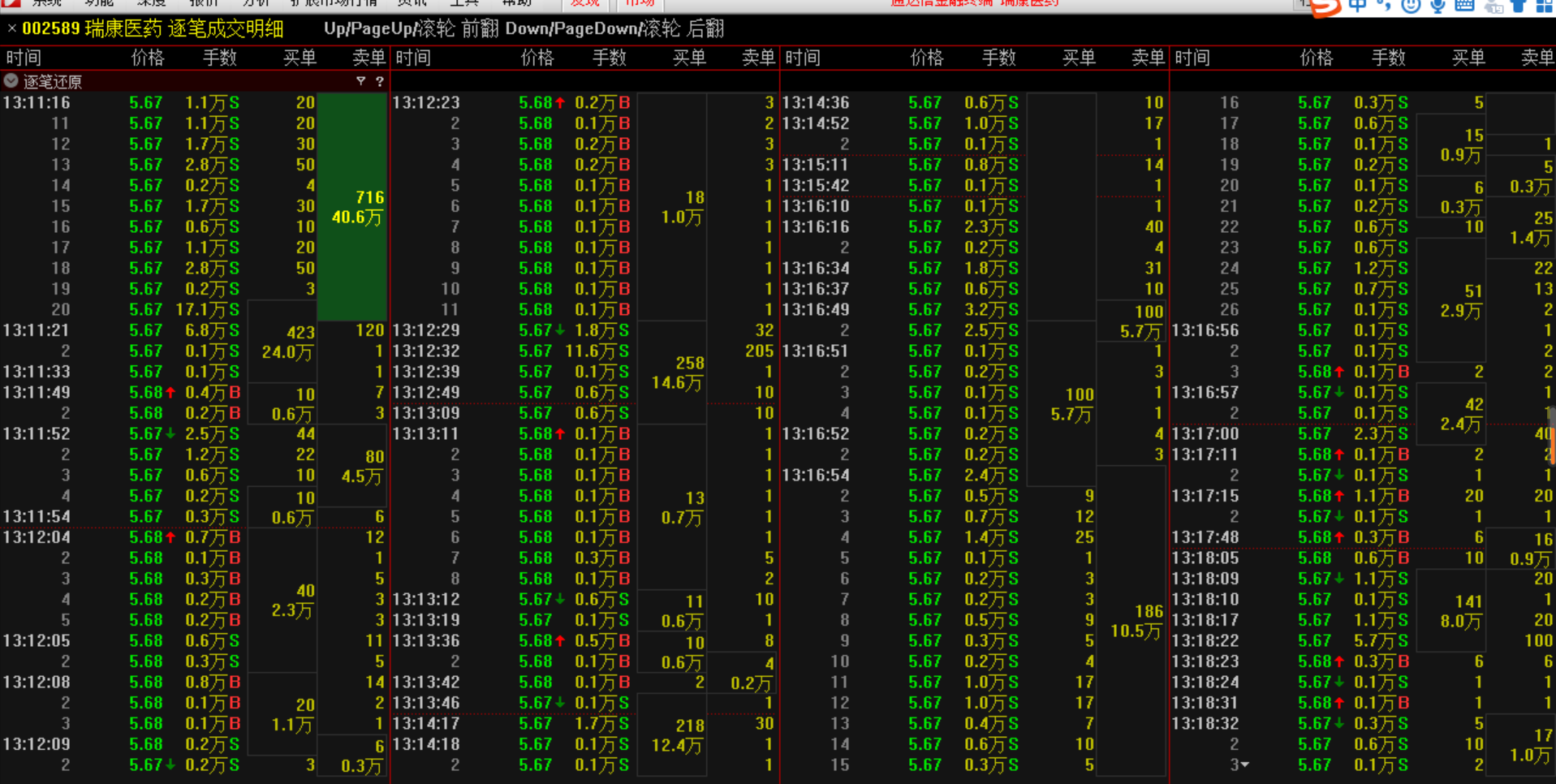This screenshot has width=1556, height=784.
Task: Toggle the 中 Chinese input mode indicator
Action: (1356, 6)
